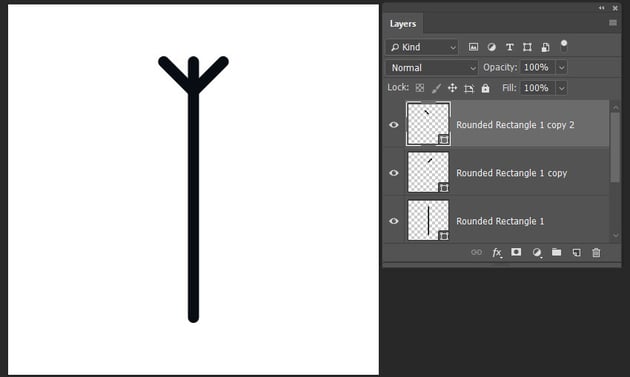Close the Layers panel
This screenshot has height=377, width=630.
point(615,8)
